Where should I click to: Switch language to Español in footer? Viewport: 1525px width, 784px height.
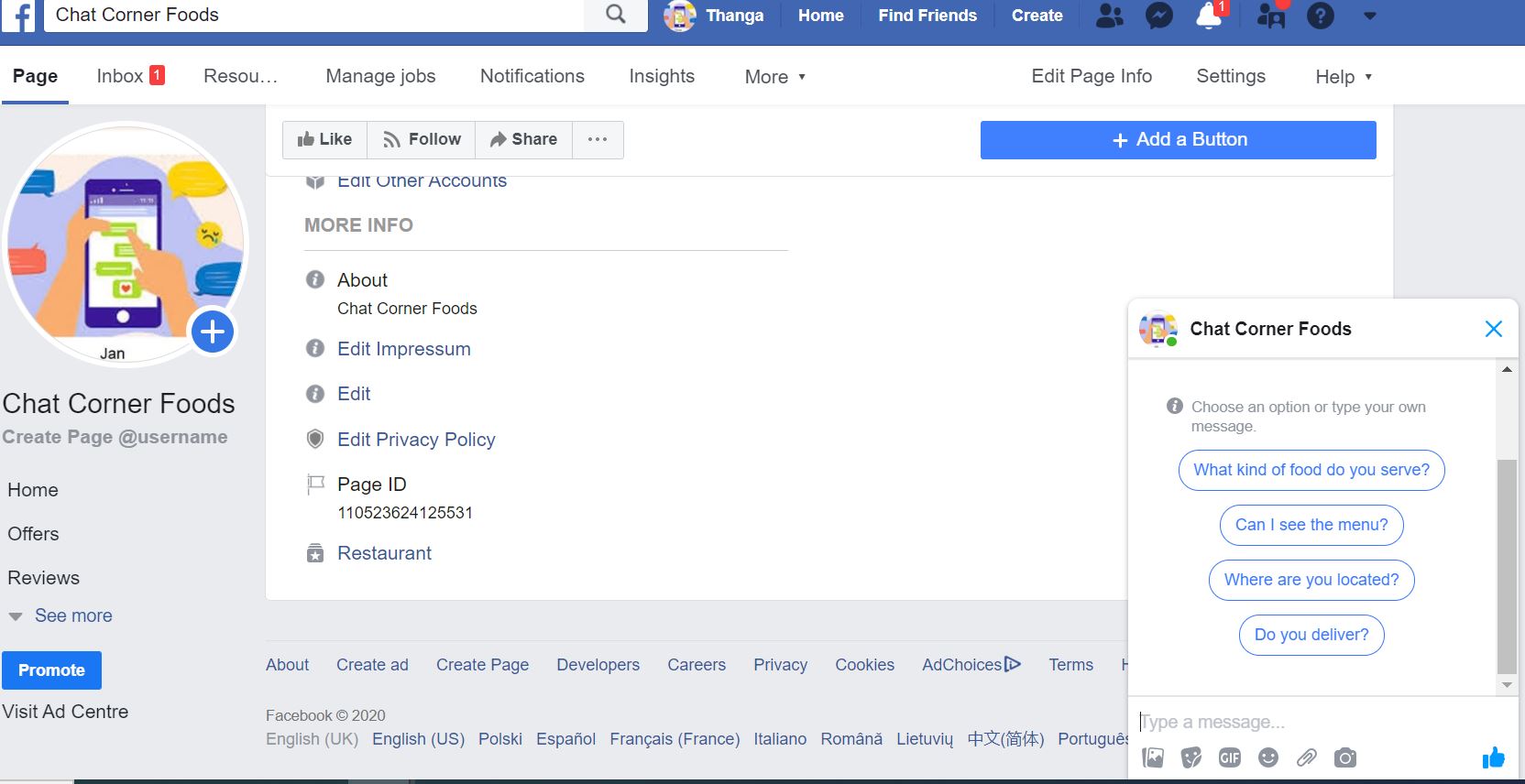pyautogui.click(x=565, y=739)
